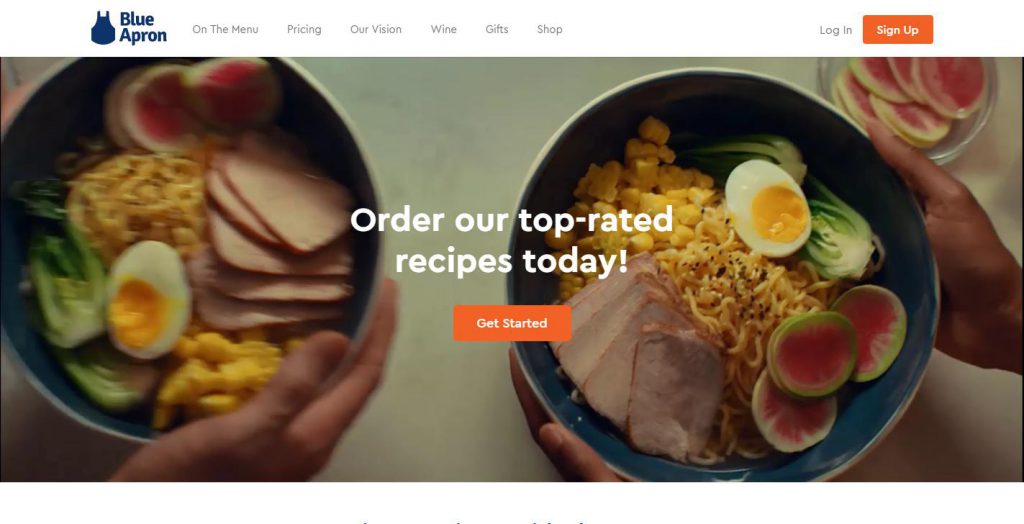The image size is (1024, 524).
Task: Click the blurred left ramen bowl
Action: 189,248
